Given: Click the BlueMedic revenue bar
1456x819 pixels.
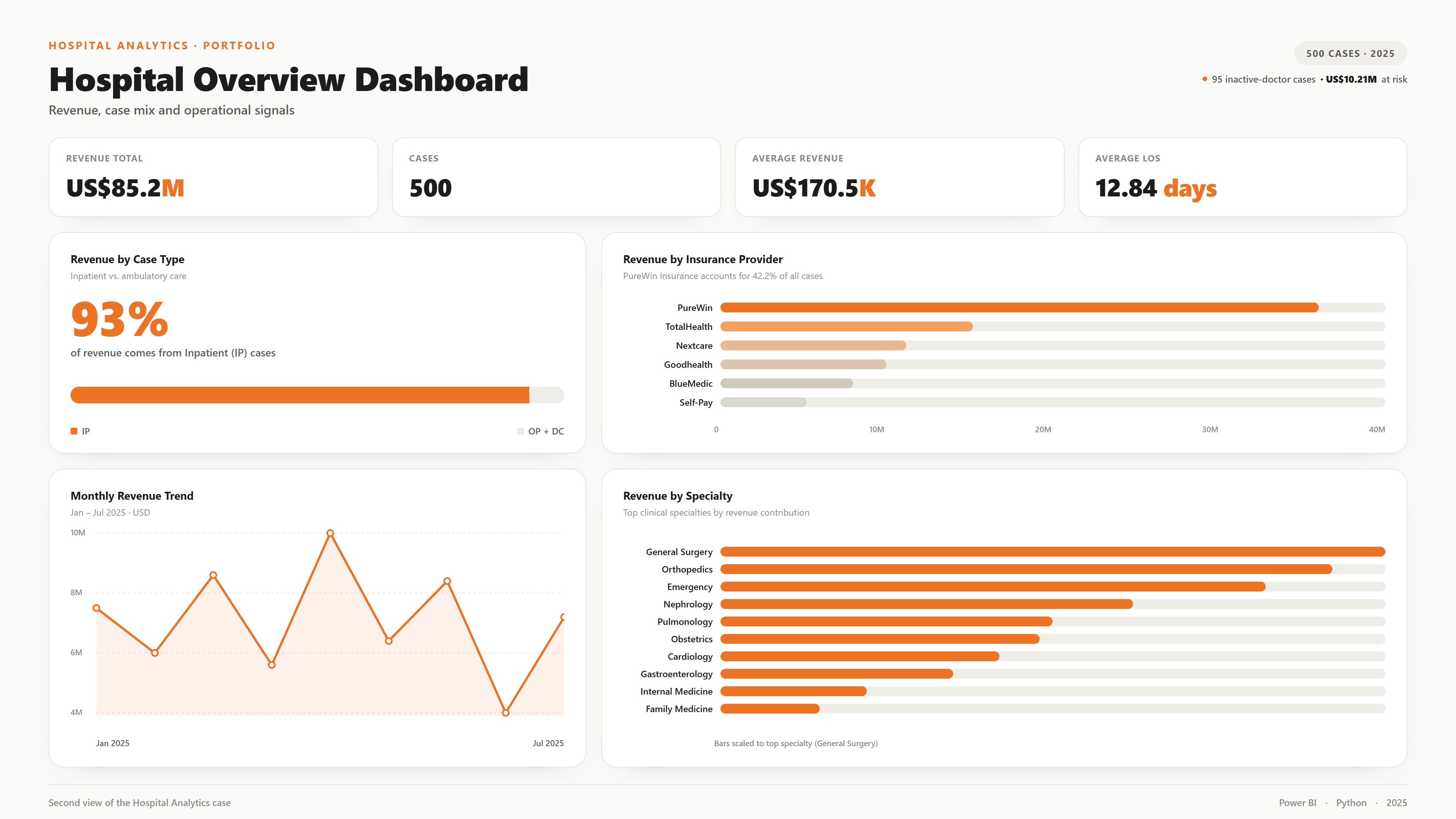Looking at the screenshot, I should (786, 383).
